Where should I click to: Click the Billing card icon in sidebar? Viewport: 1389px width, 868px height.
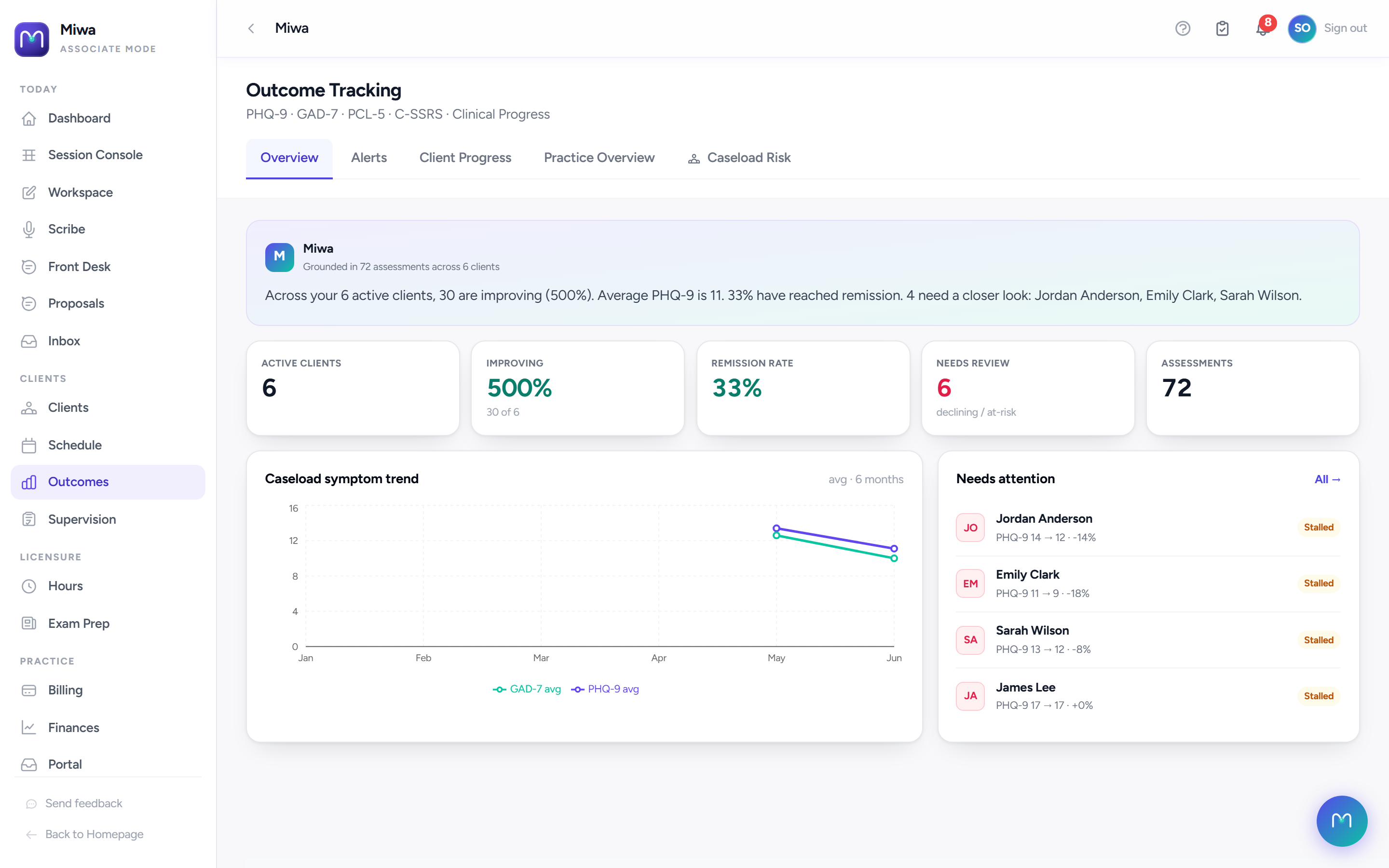(x=29, y=690)
